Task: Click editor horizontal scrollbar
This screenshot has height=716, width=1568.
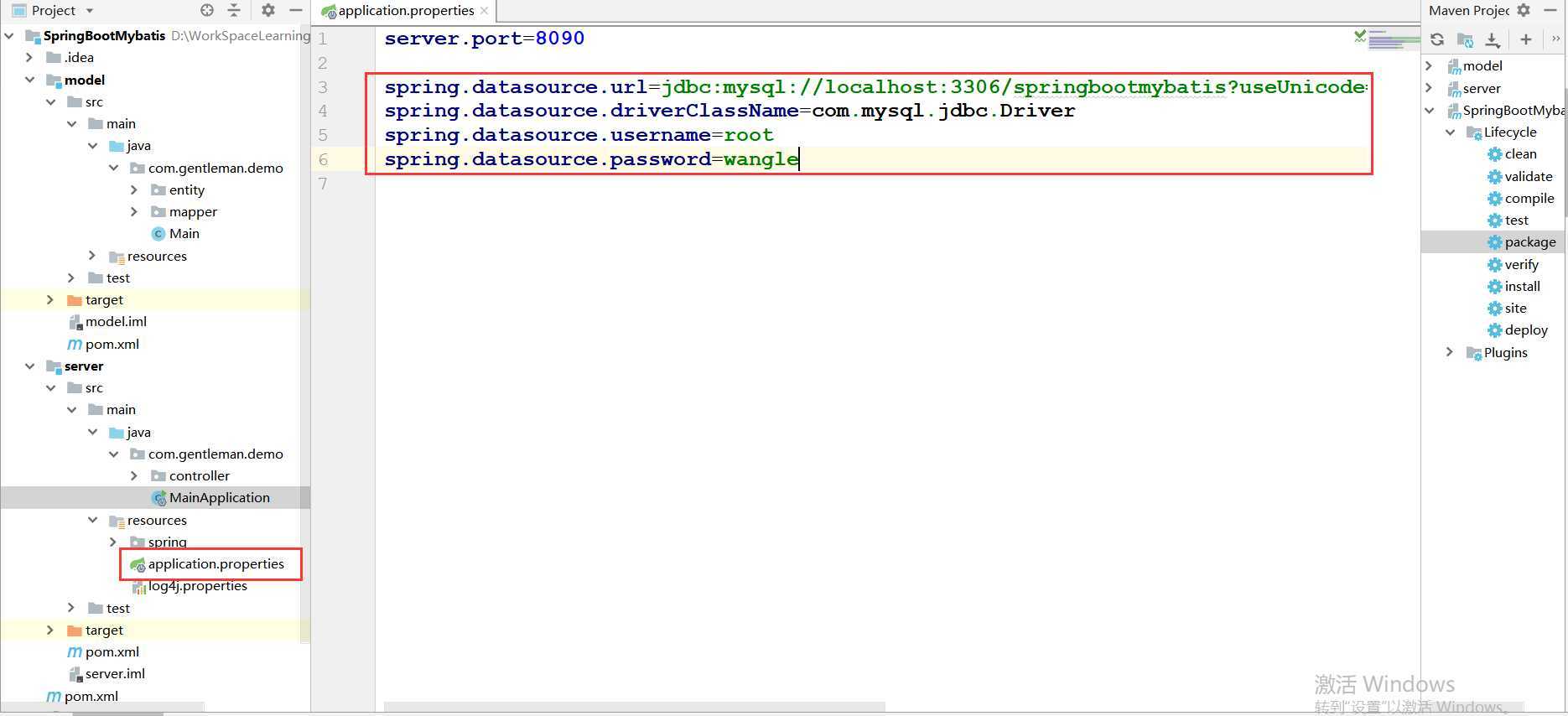Action: coord(635,707)
